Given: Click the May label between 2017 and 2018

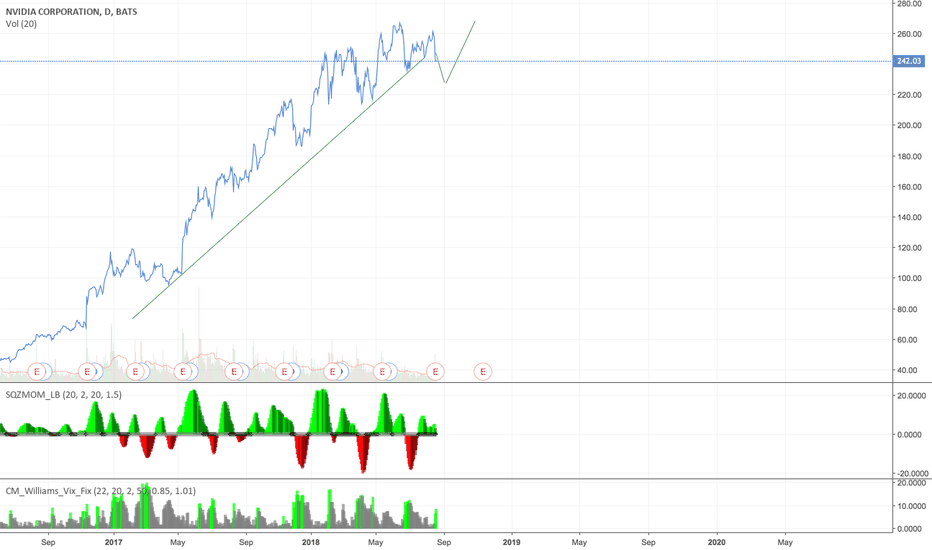Looking at the screenshot, I should click(178, 542).
